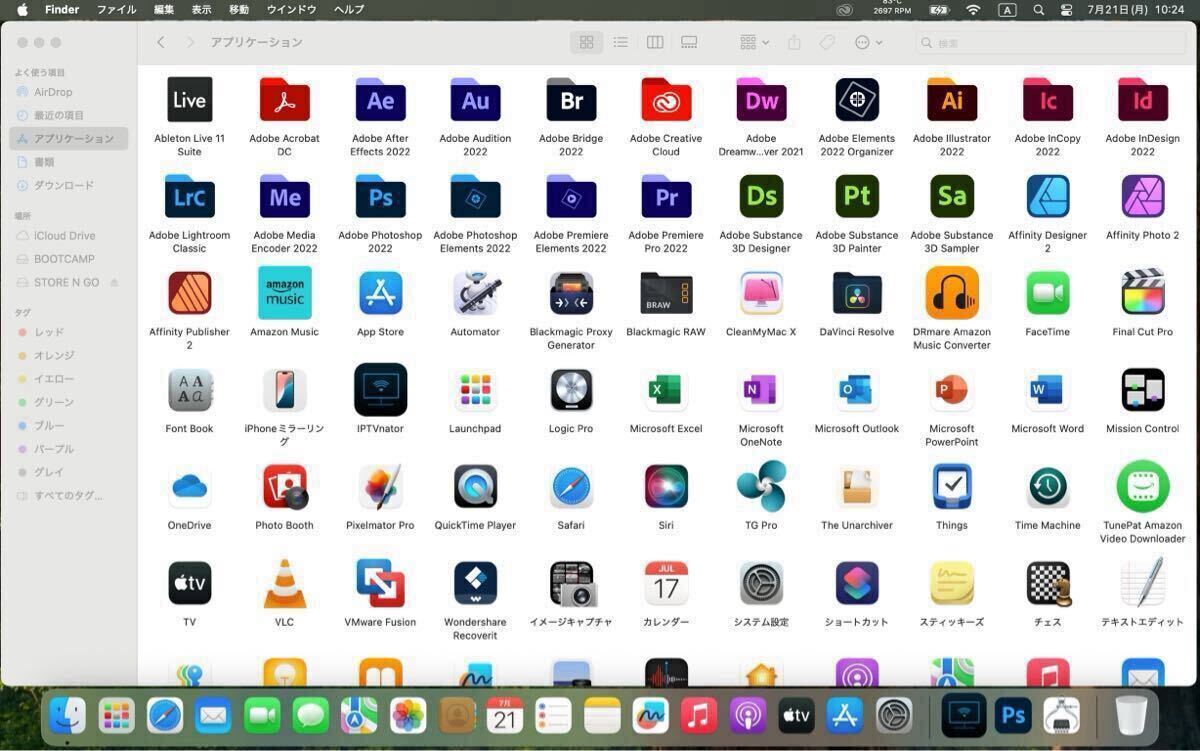Open the 表示 menu
Screen dimensions: 1200x751
pyautogui.click(x=201, y=9)
